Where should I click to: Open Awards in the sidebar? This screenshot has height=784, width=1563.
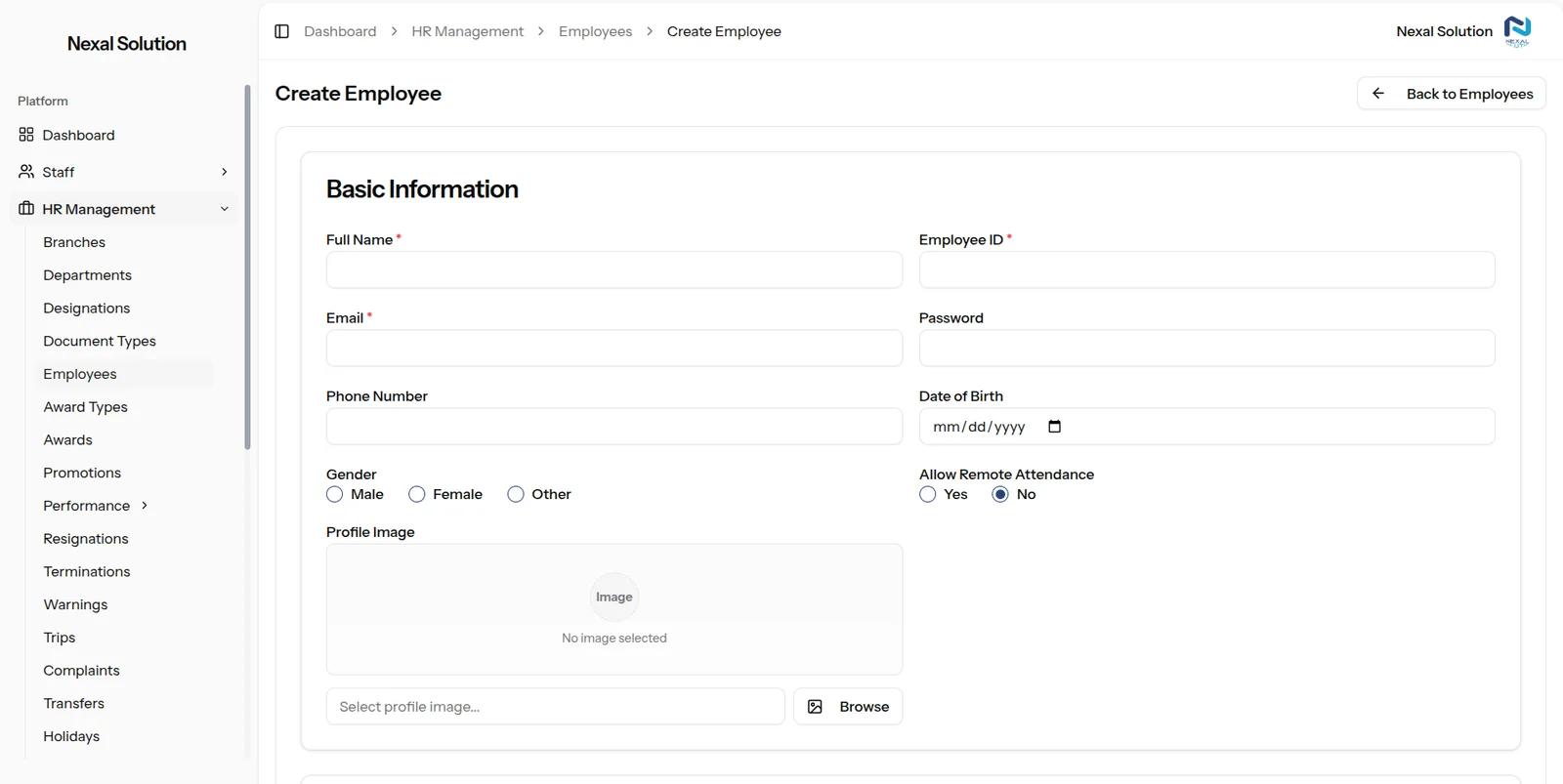click(x=67, y=440)
